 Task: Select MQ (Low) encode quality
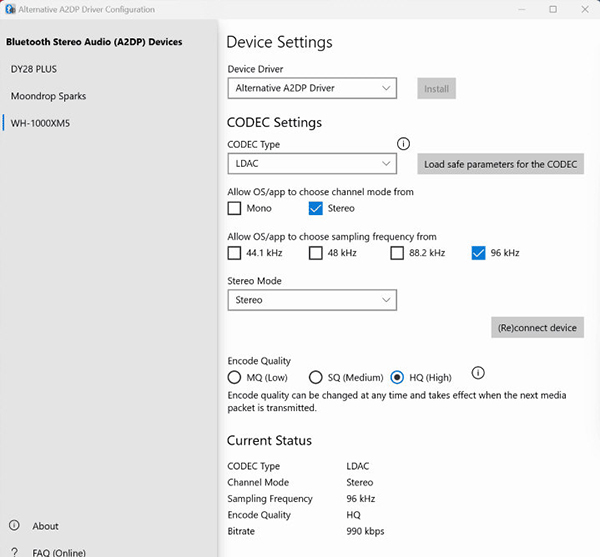click(234, 378)
